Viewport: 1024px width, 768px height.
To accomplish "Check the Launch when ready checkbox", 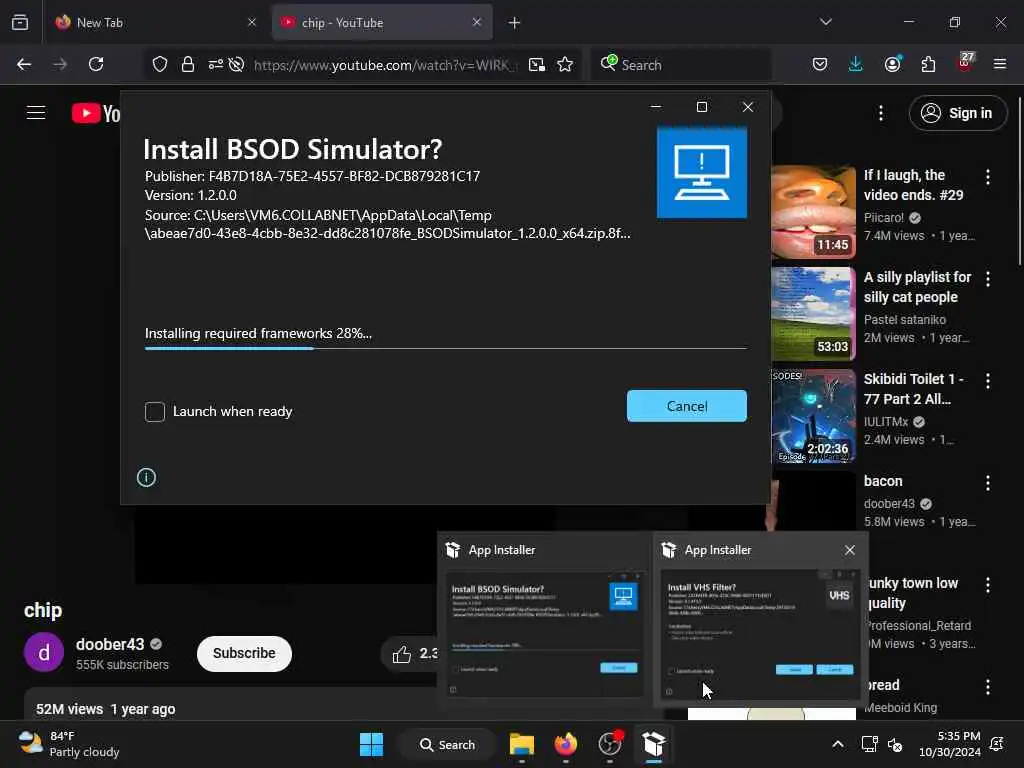I will 155,411.
